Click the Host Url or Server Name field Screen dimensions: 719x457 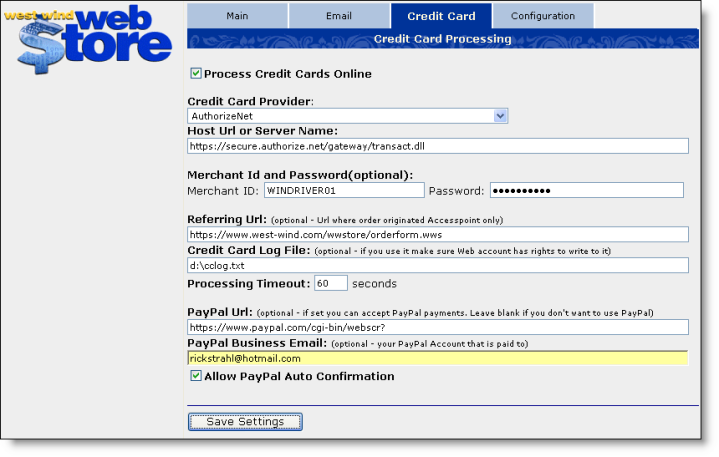[438, 146]
